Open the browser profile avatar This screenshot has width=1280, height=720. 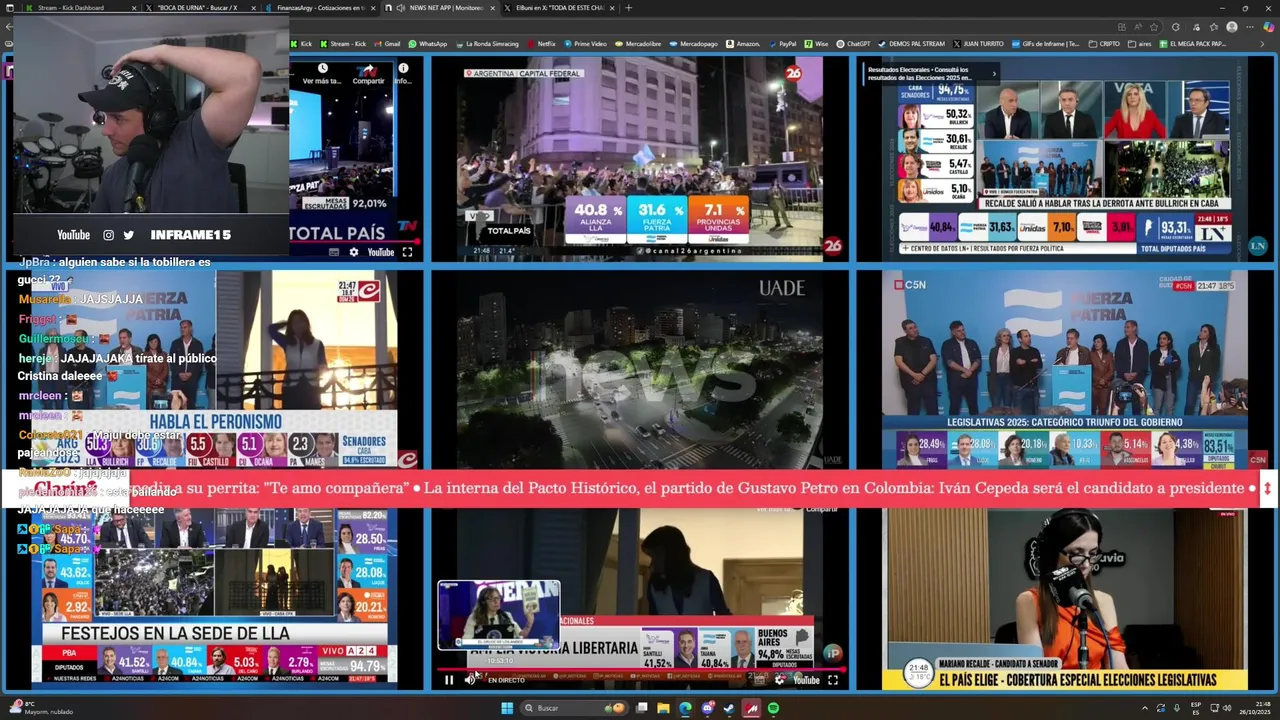click(1232, 27)
